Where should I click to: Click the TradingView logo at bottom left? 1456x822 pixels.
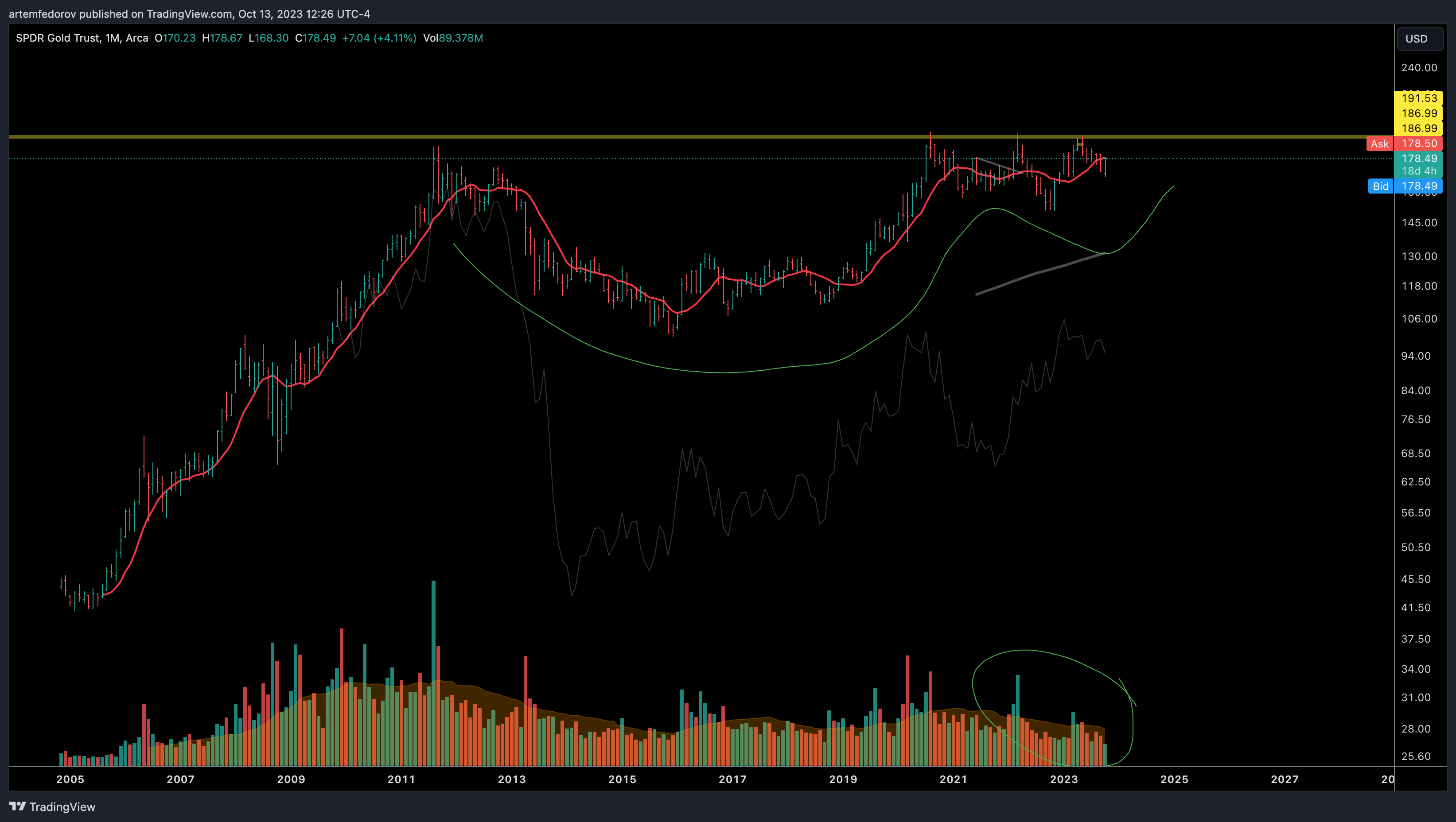pos(52,806)
